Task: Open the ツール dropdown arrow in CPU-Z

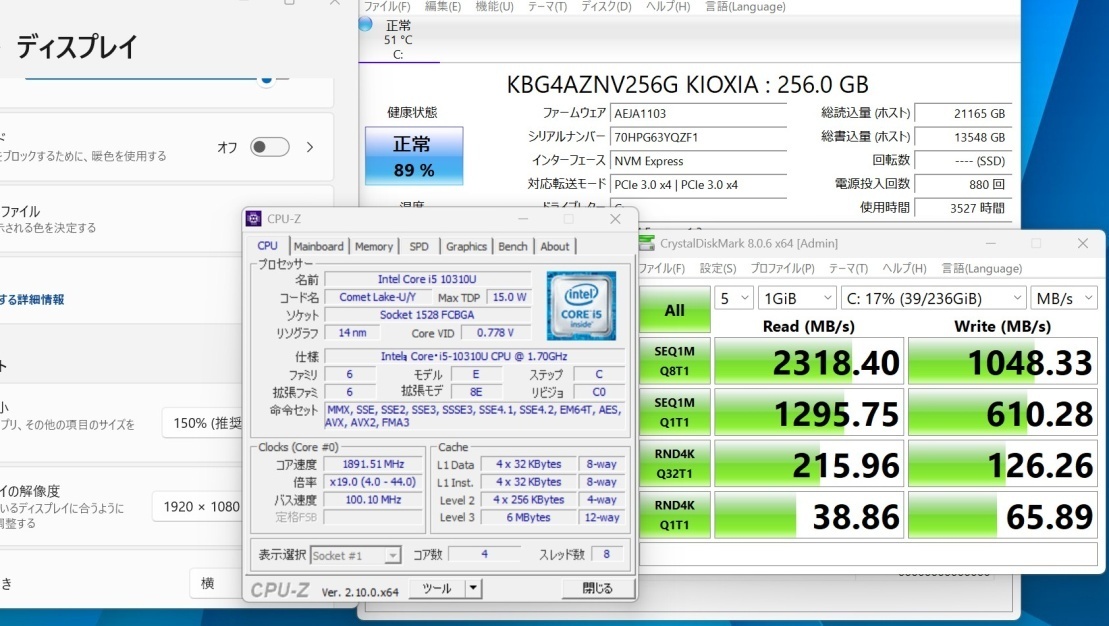Action: pos(474,588)
